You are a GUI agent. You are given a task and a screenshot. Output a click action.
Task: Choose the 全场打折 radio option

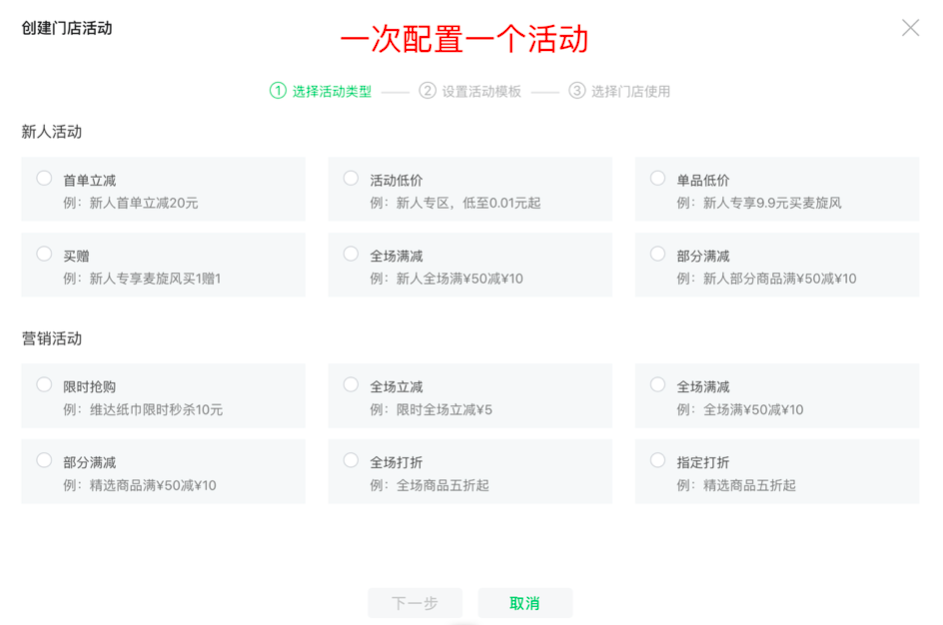coord(351,461)
